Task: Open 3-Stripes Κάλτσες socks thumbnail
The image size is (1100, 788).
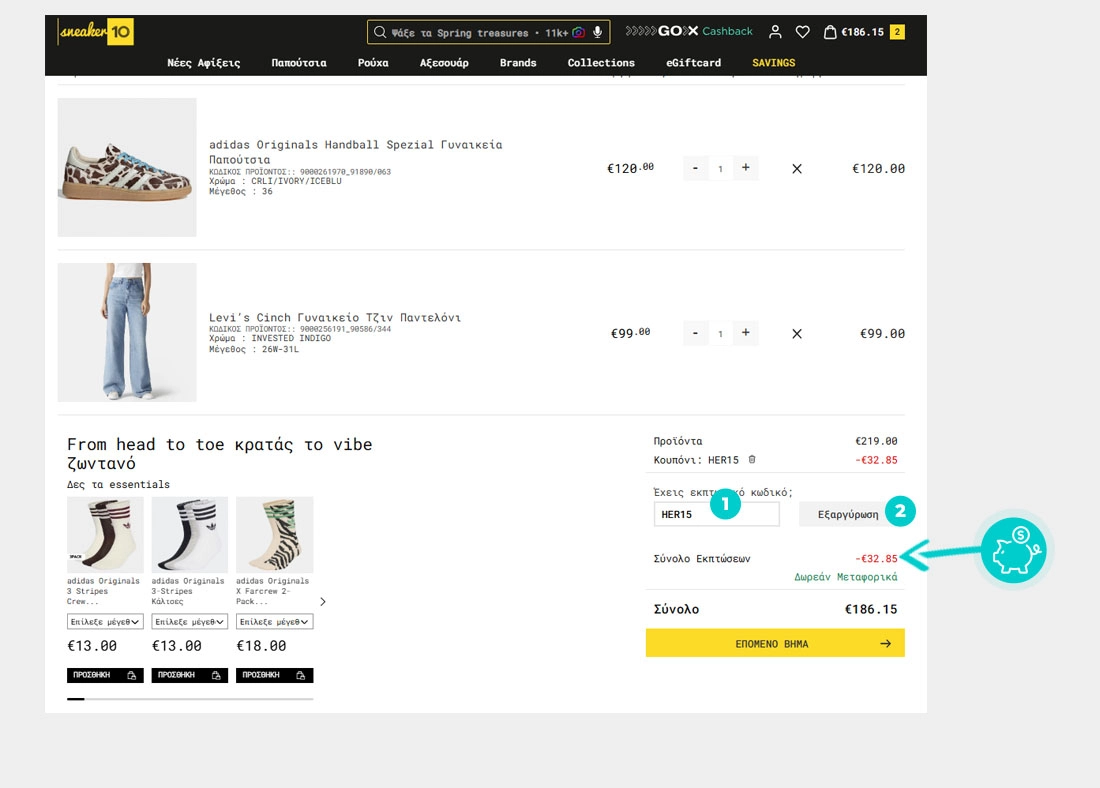Action: (x=189, y=535)
